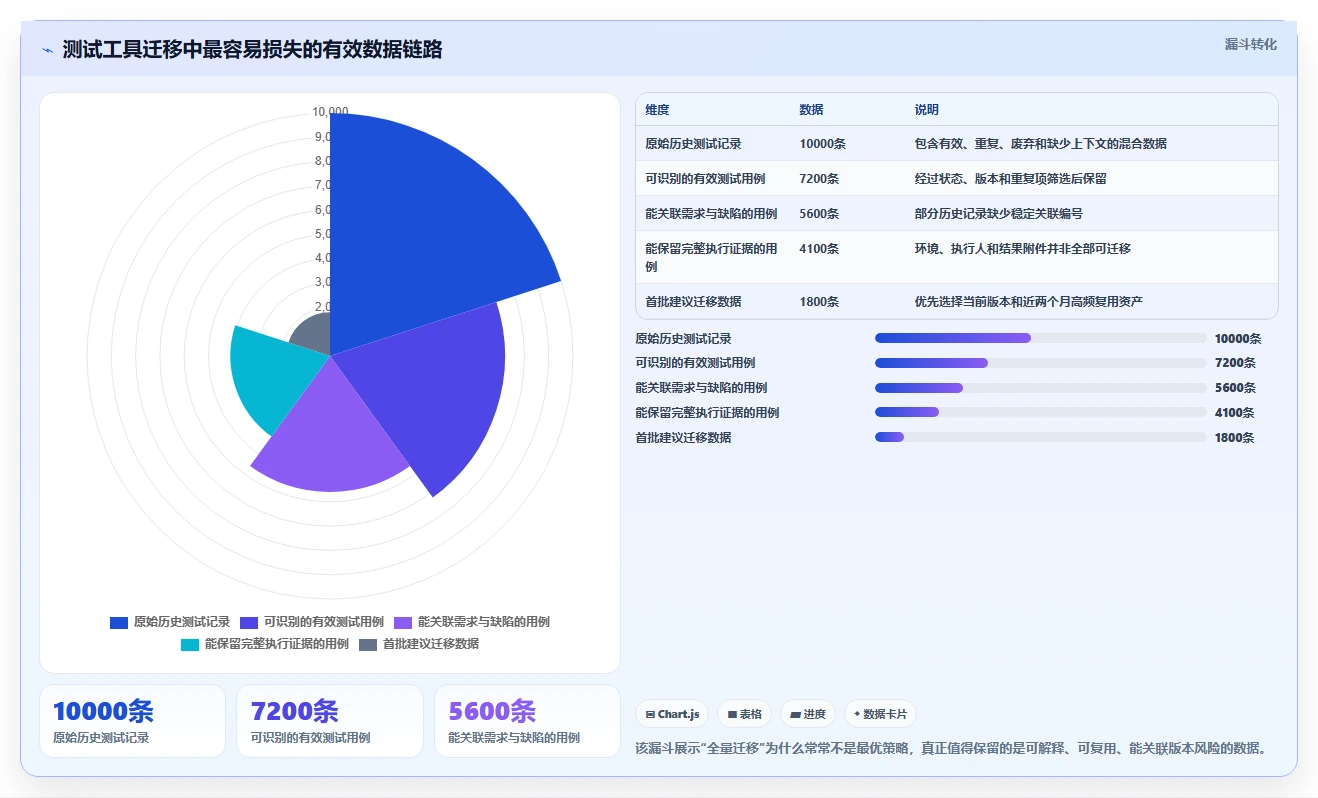Click the main title 测试工具迁移中最容易损失的有效数据链路

pyautogui.click(x=252, y=50)
